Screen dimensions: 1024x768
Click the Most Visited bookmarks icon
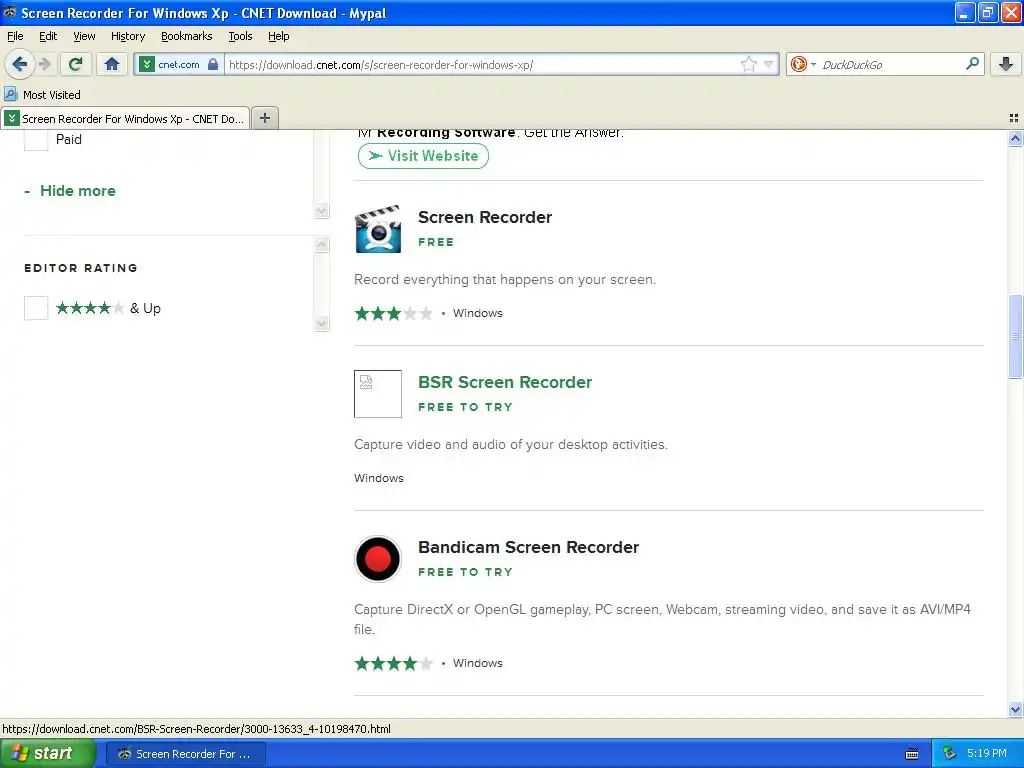(10, 95)
